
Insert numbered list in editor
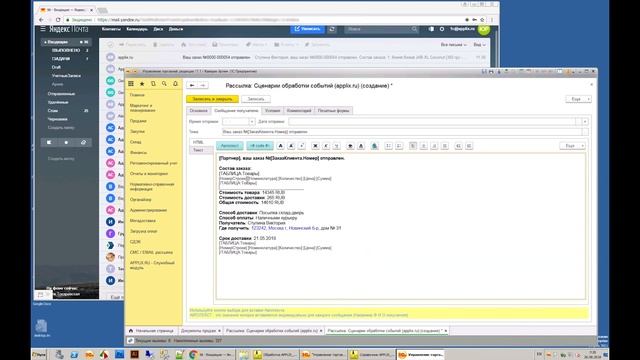pos(399,146)
